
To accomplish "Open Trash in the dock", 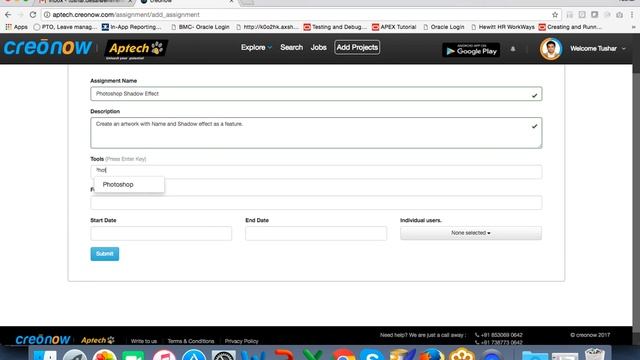I will tap(595, 354).
